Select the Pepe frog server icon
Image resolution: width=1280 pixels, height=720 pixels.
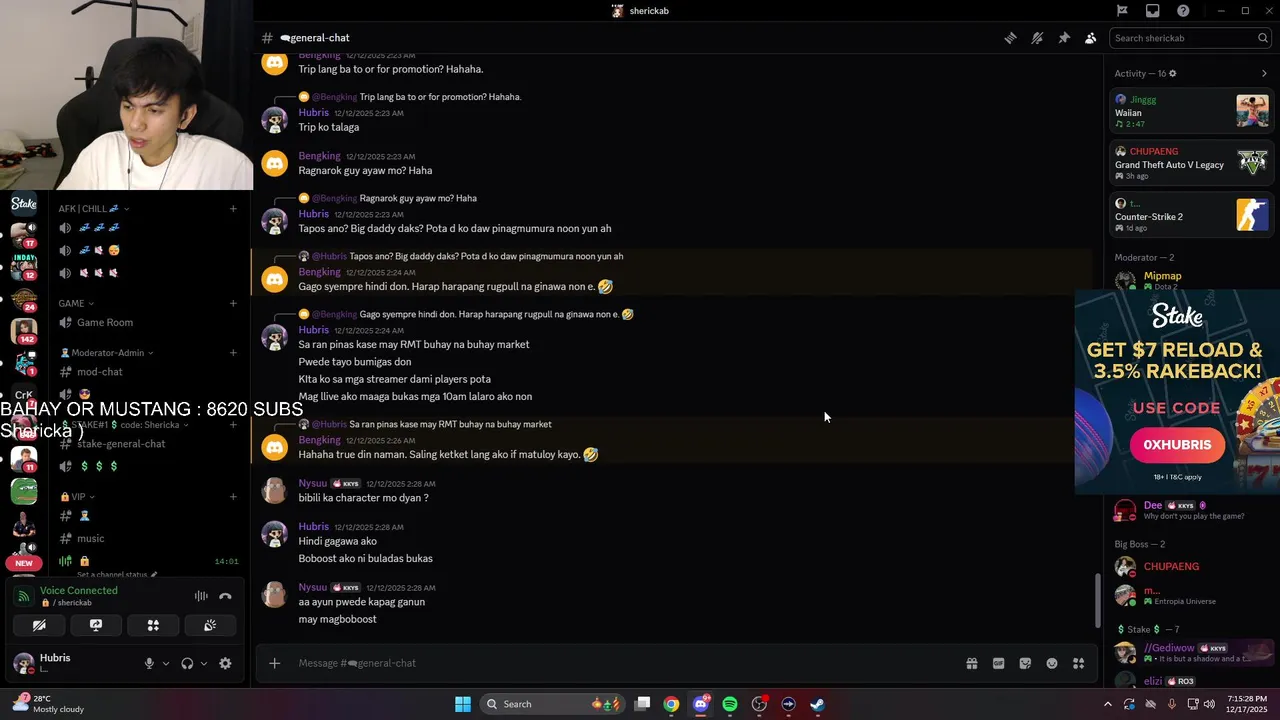[x=24, y=491]
